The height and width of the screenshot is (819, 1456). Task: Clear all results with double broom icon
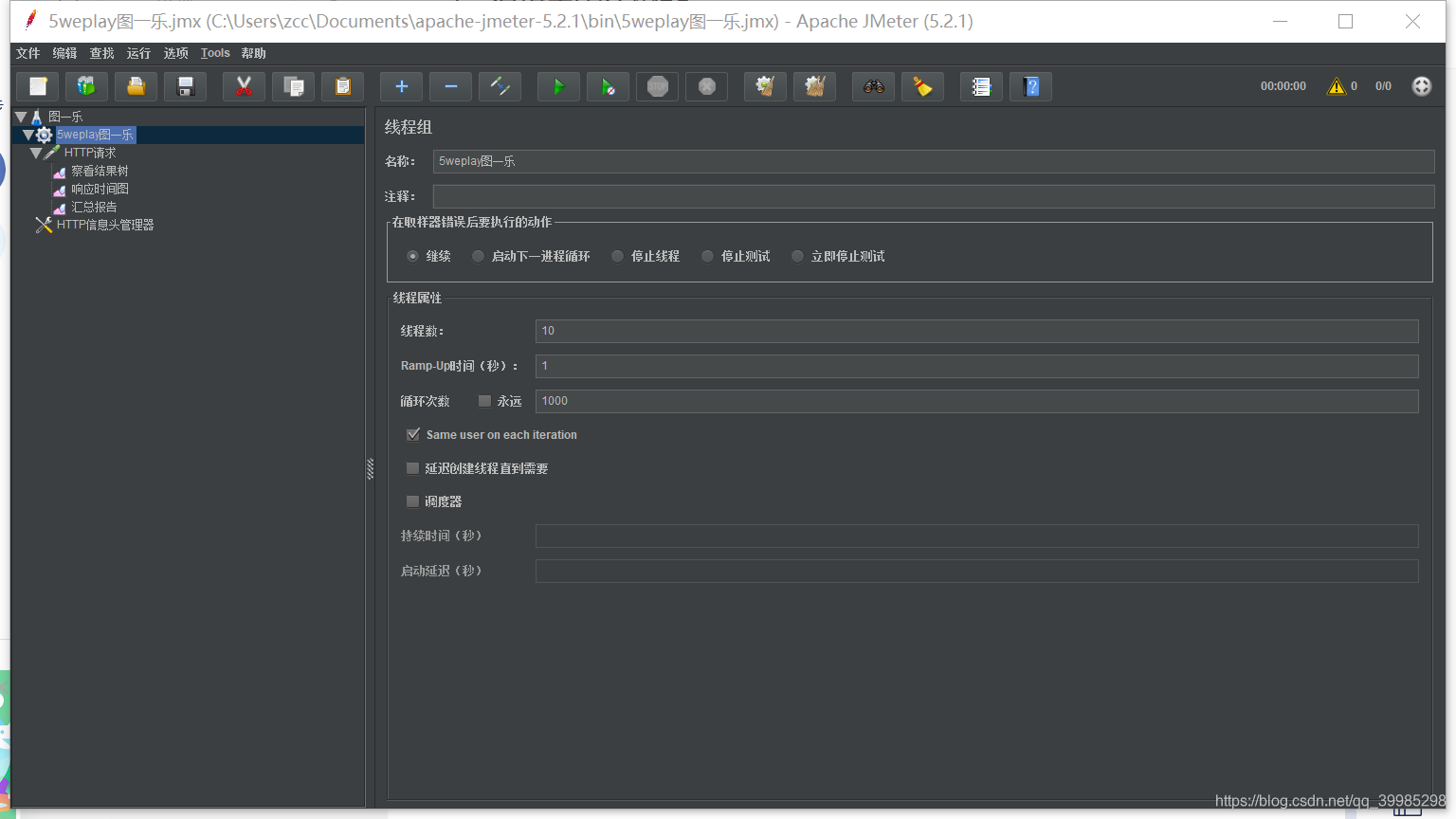pos(815,86)
